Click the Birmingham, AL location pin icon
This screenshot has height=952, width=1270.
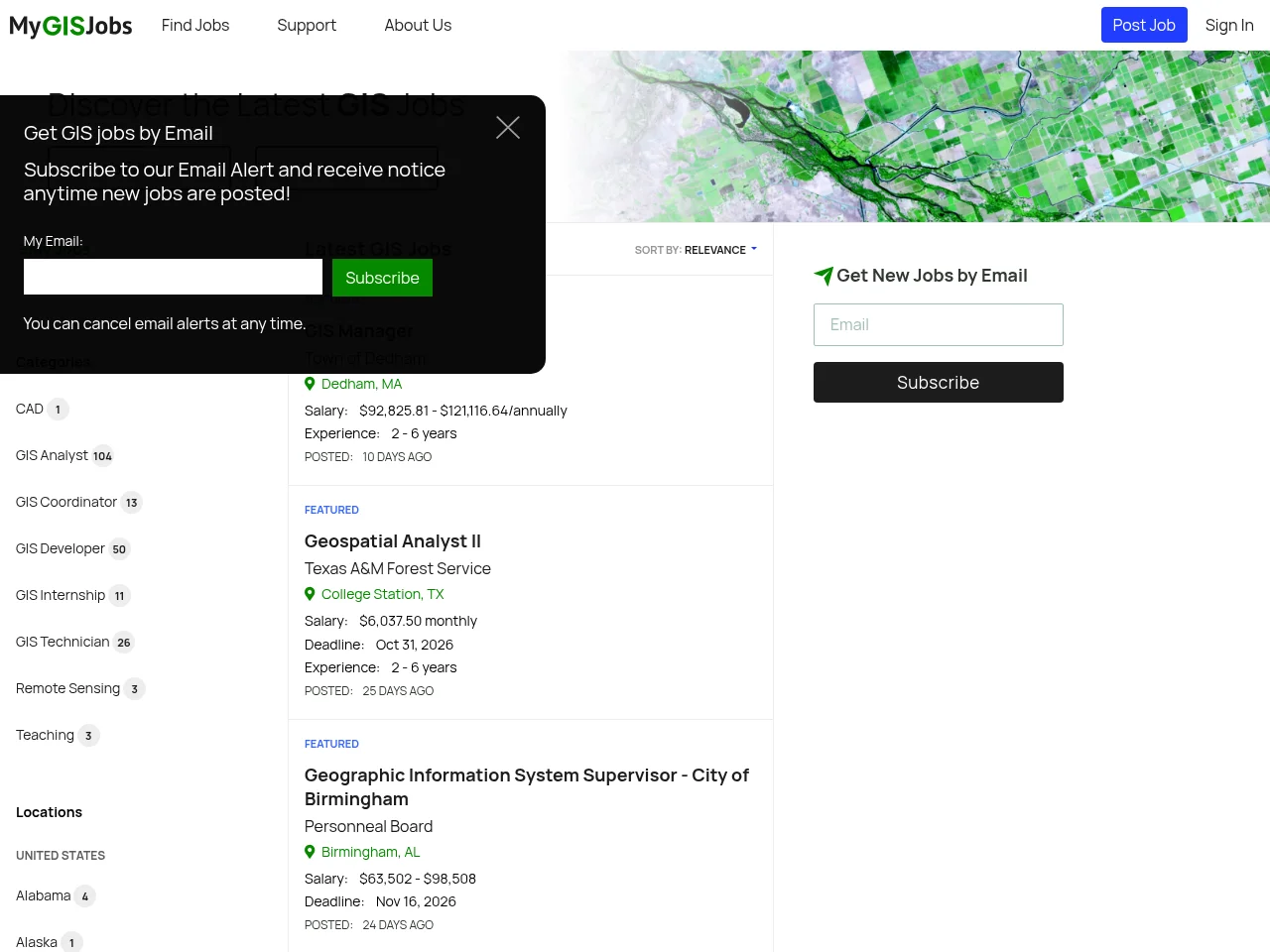pos(310,852)
